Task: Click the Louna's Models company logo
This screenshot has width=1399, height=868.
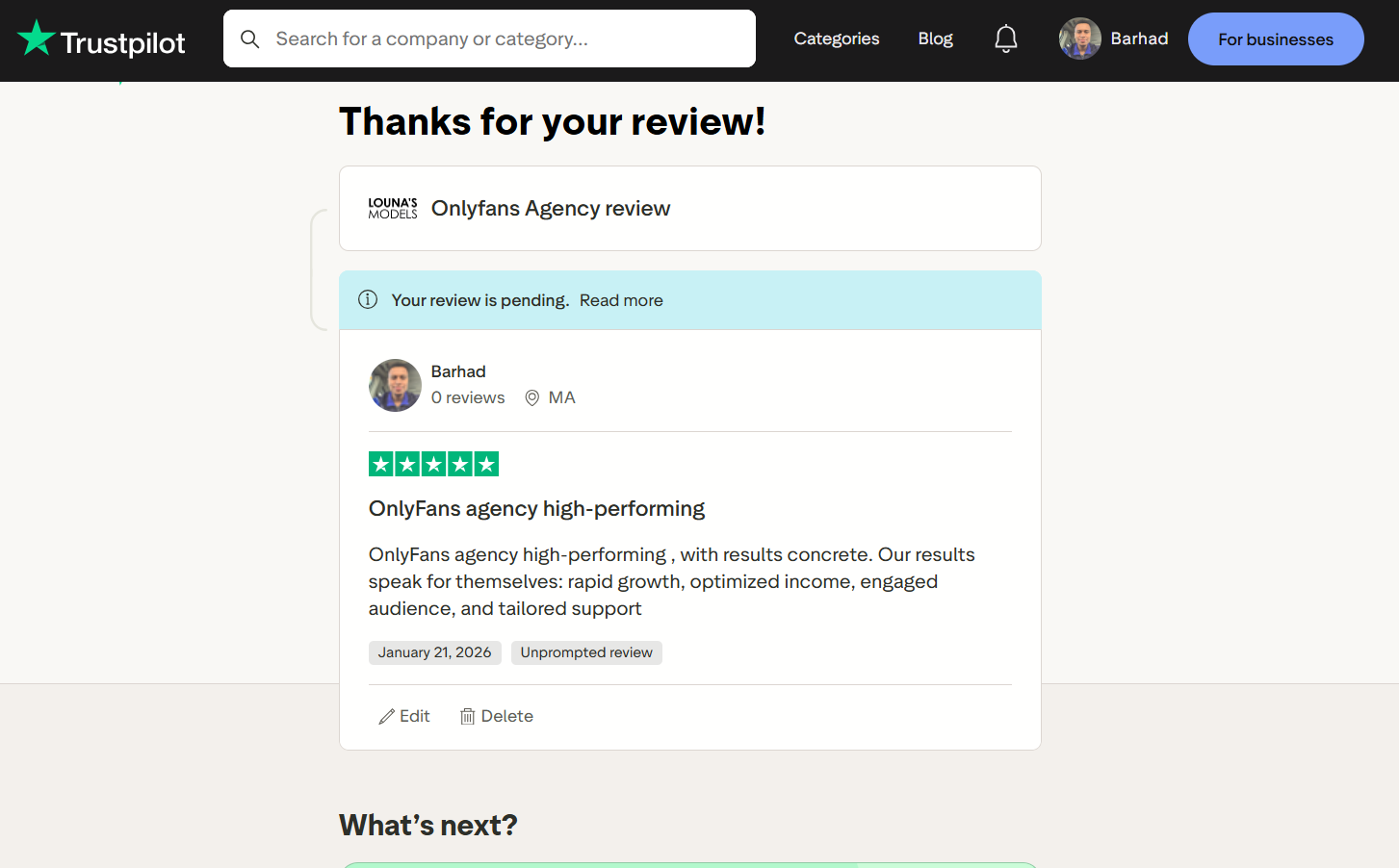Action: coord(393,209)
